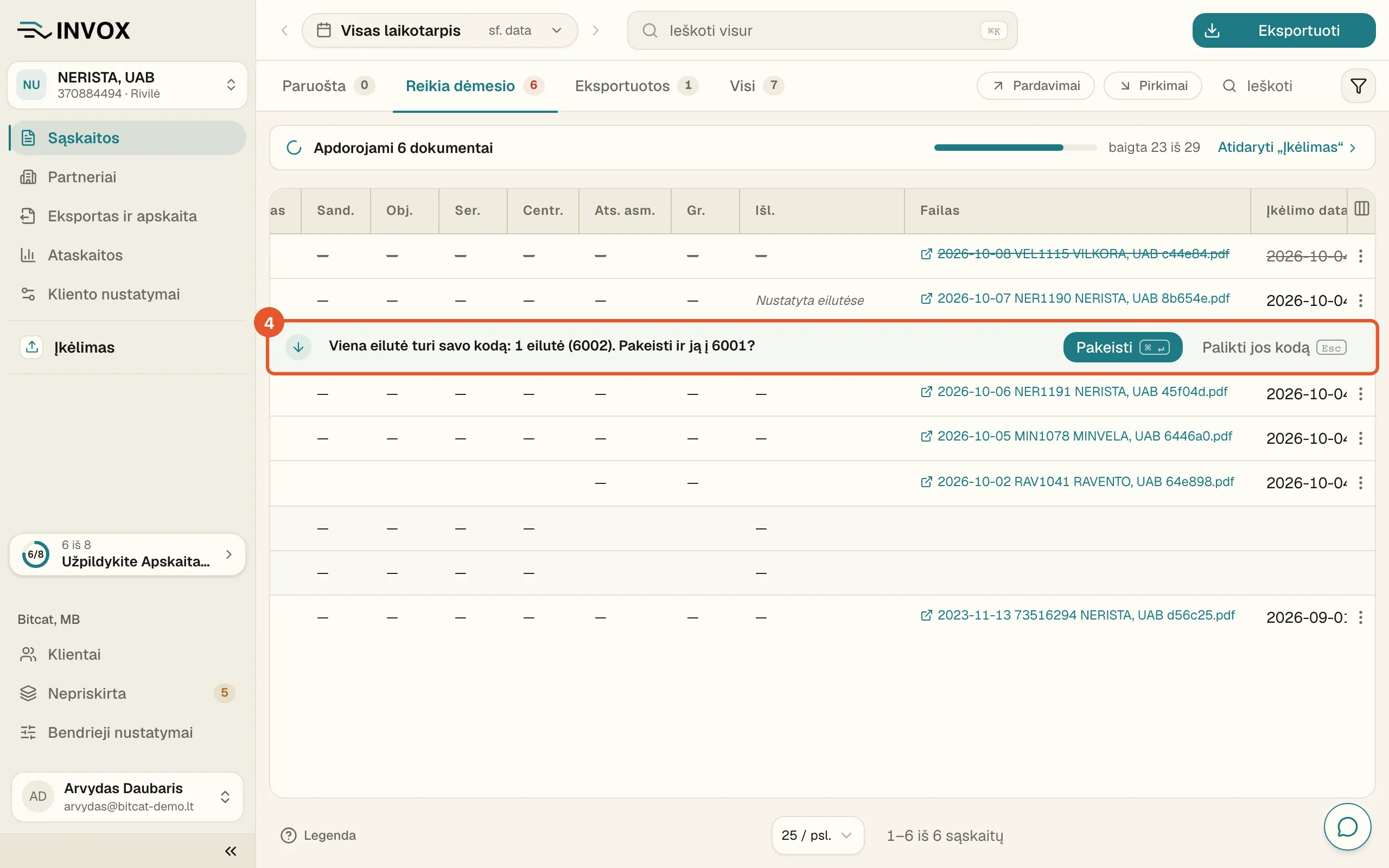Screen dimensions: 1389x868
Task: Expand the NERISTA, UAB company switcher
Action: coord(128,85)
